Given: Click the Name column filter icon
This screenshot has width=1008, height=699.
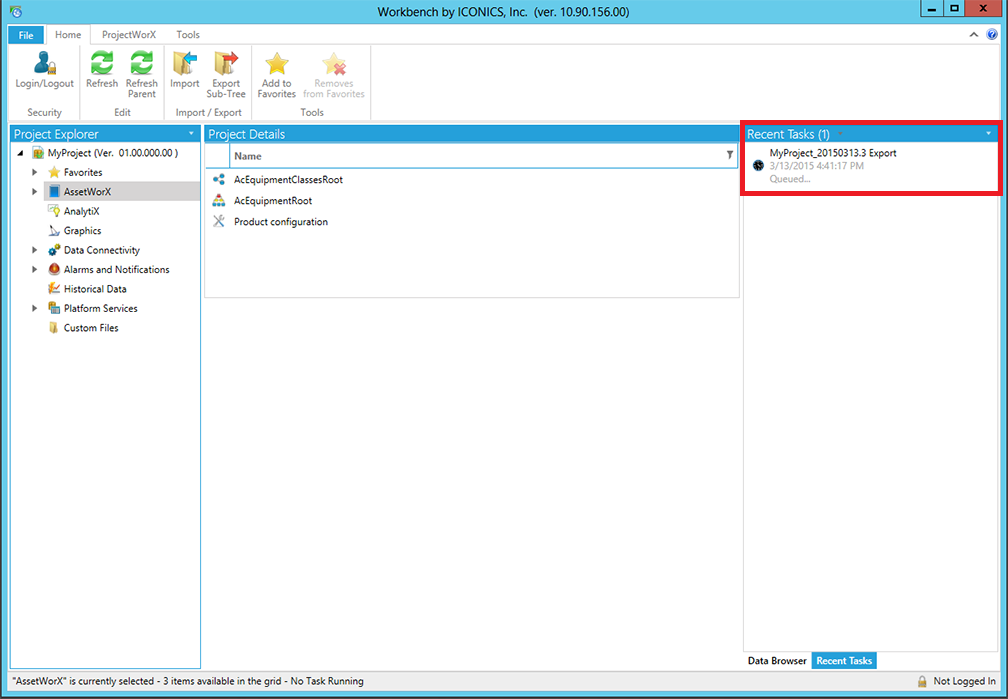Looking at the screenshot, I should [729, 155].
